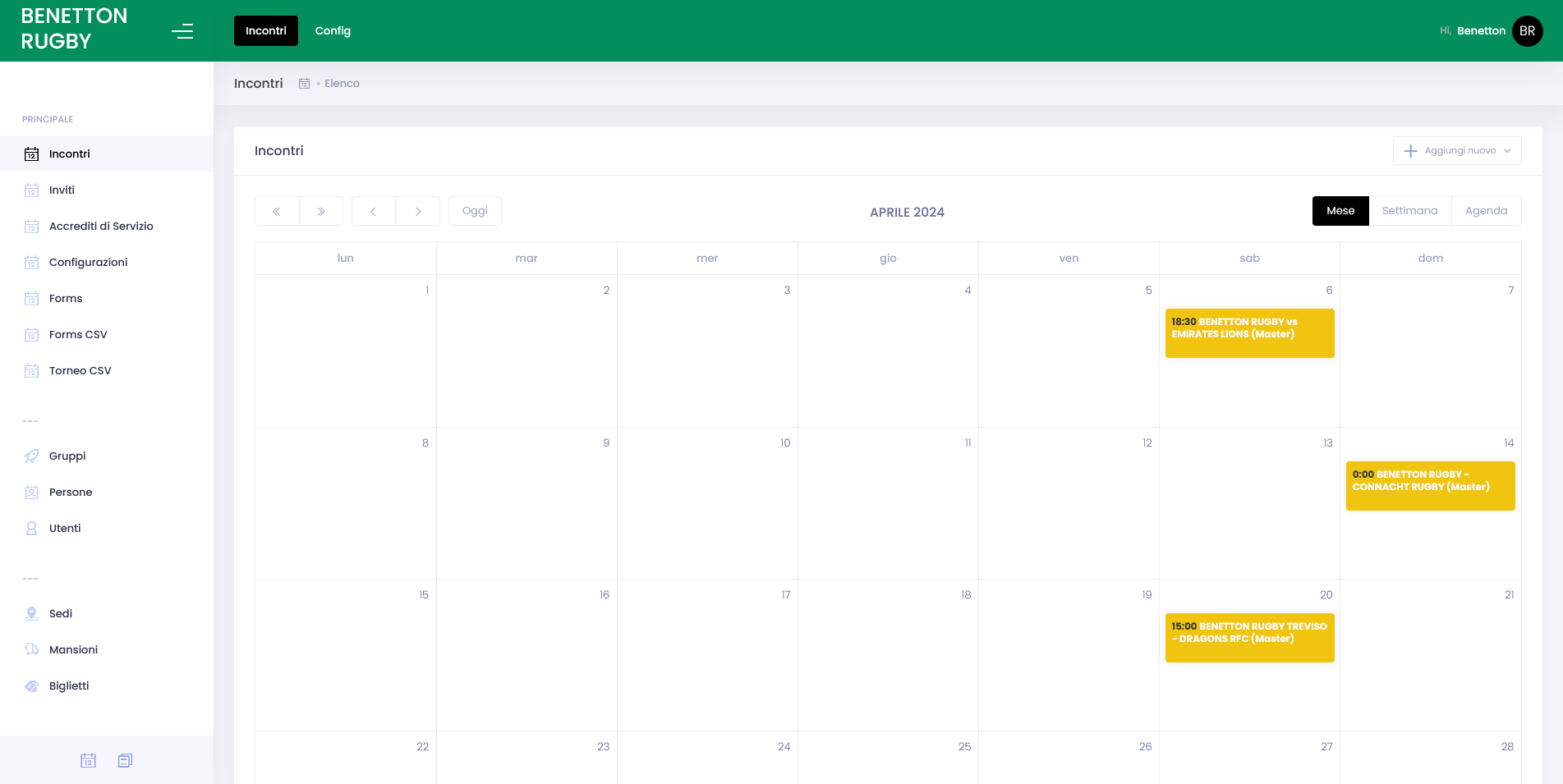Open the Forms CSV sidebar link

pyautogui.click(x=107, y=334)
